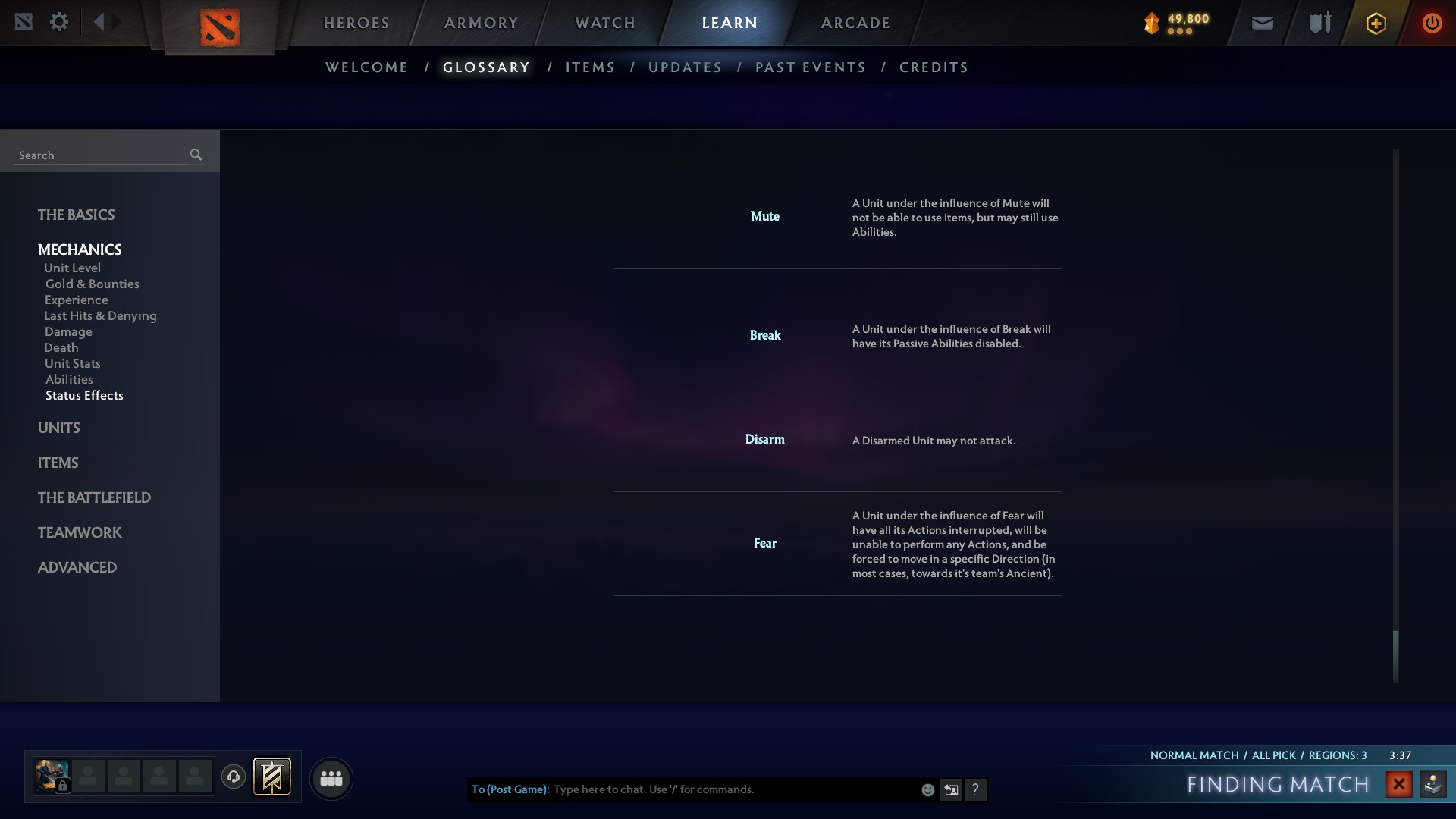The width and height of the screenshot is (1456, 819).
Task: Select the Abilities entry under Mechanics
Action: point(69,379)
